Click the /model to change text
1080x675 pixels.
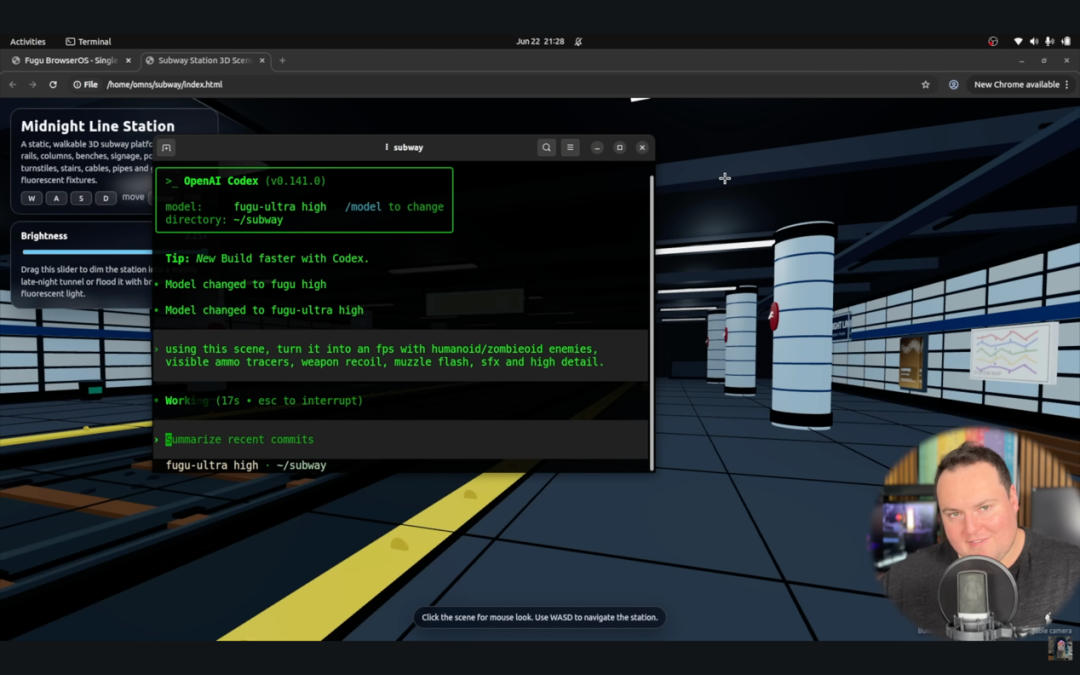tap(394, 207)
